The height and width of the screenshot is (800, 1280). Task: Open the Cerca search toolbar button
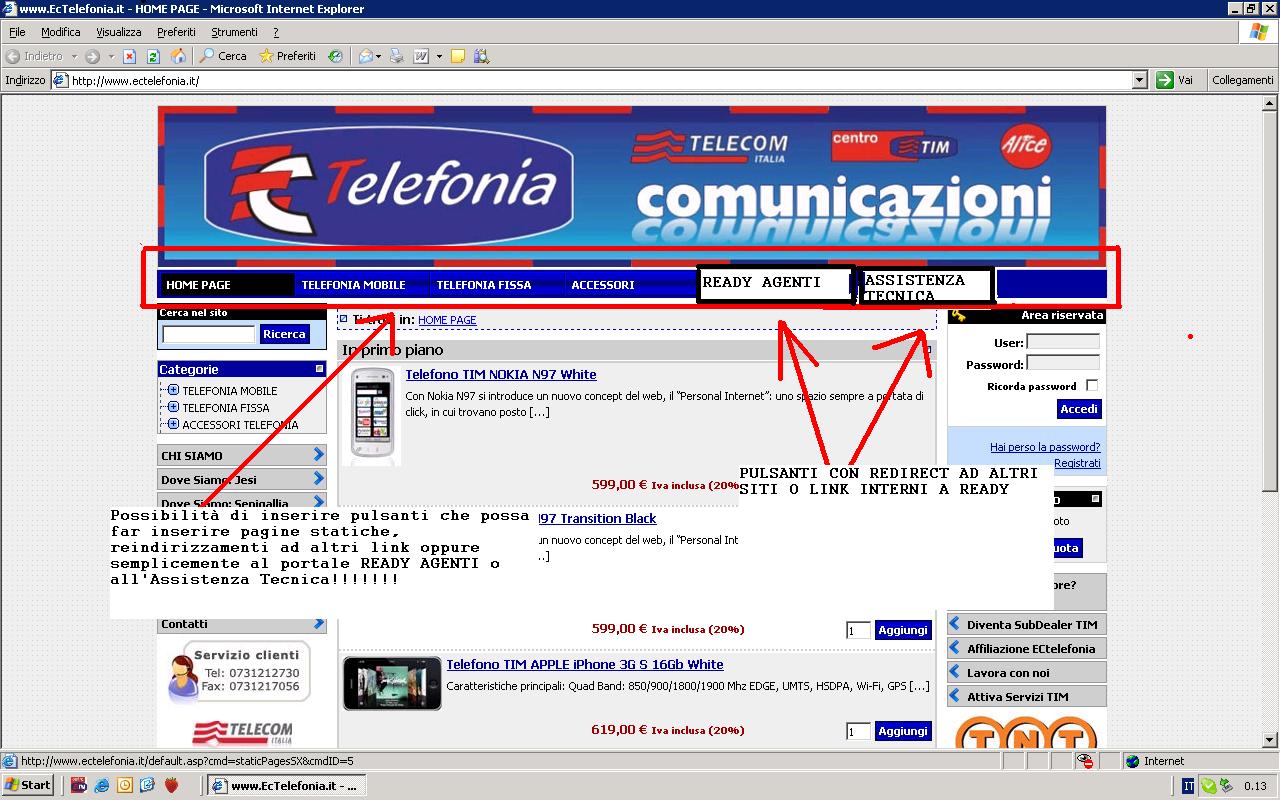223,56
